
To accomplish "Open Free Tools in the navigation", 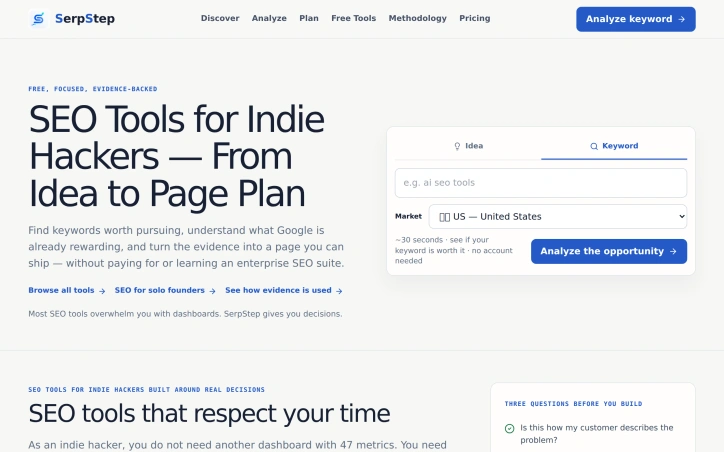I will [x=354, y=18].
